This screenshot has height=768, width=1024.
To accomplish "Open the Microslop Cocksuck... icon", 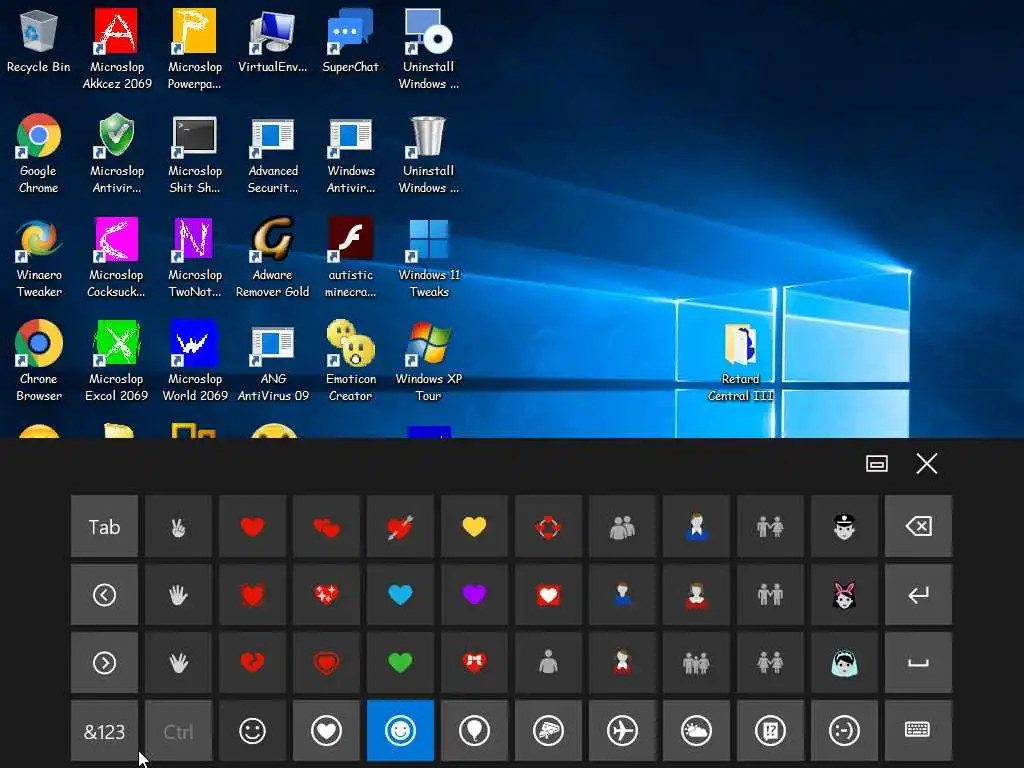I will click(116, 258).
